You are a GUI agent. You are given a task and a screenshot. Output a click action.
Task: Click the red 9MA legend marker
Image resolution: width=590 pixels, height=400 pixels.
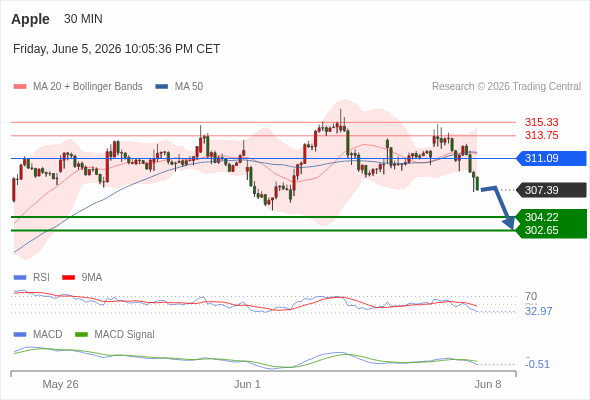coord(68,278)
